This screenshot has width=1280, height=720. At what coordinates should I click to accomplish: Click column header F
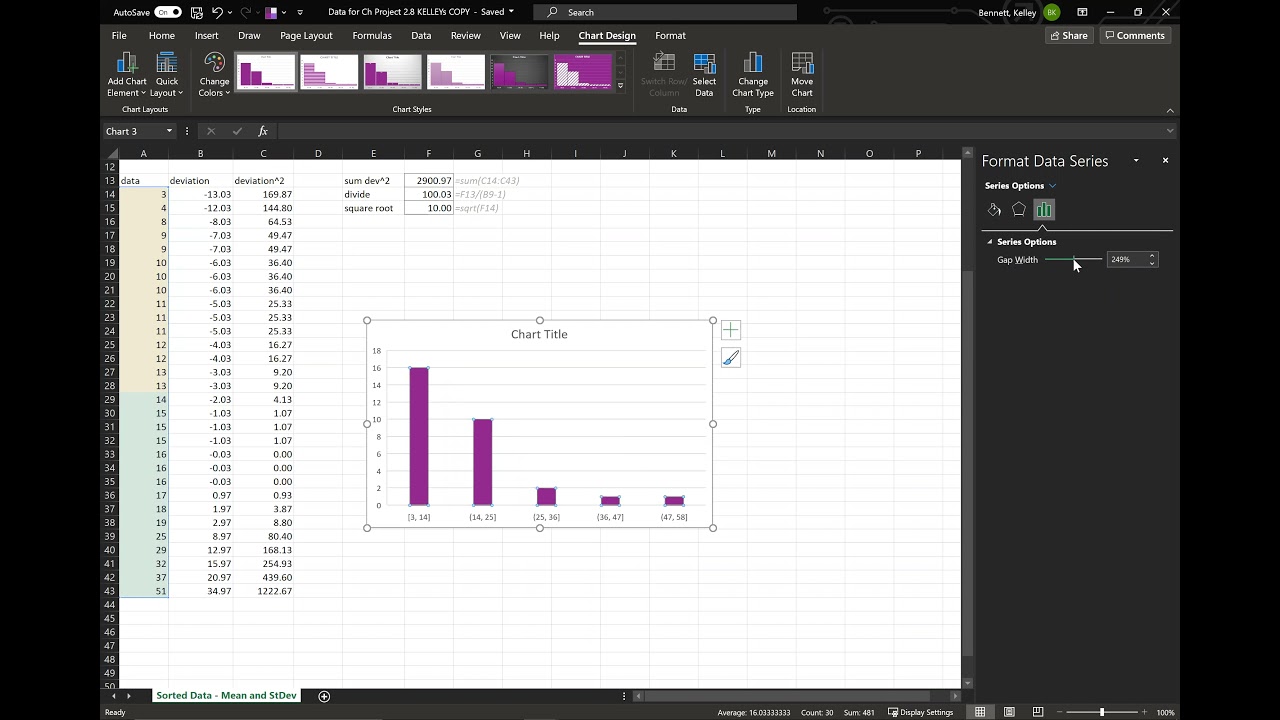click(x=428, y=153)
